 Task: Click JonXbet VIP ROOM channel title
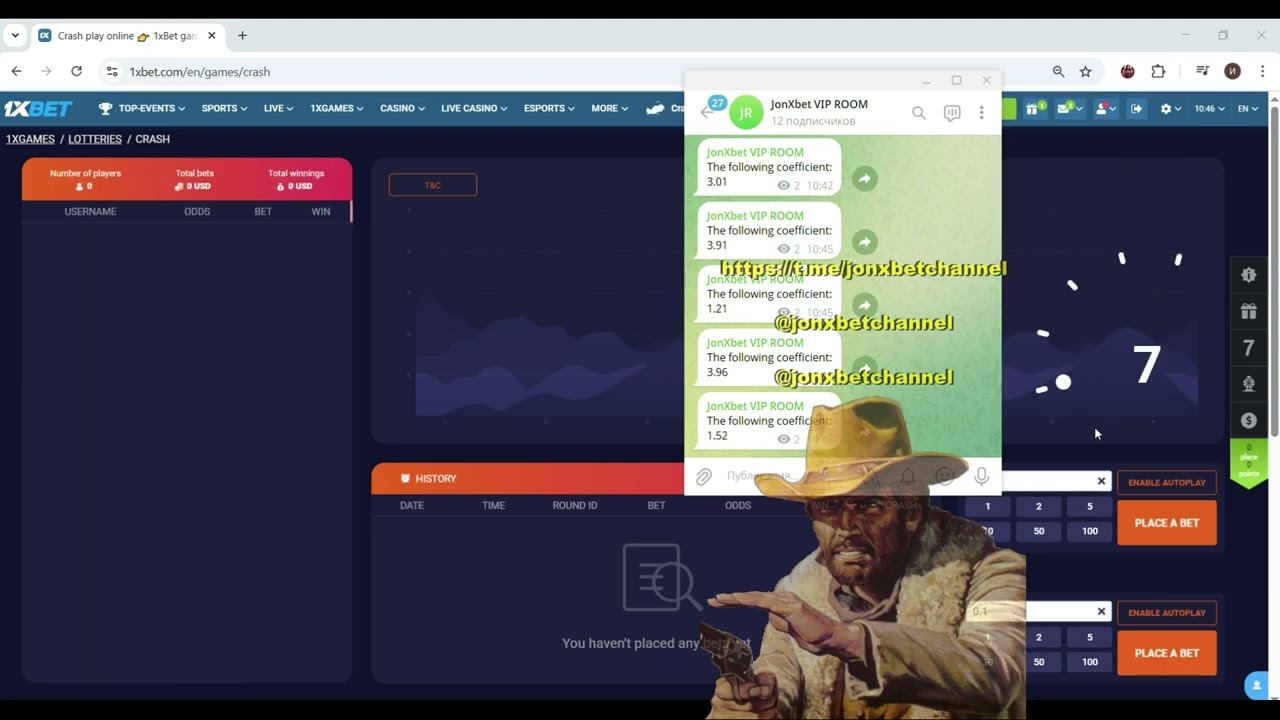click(x=819, y=104)
